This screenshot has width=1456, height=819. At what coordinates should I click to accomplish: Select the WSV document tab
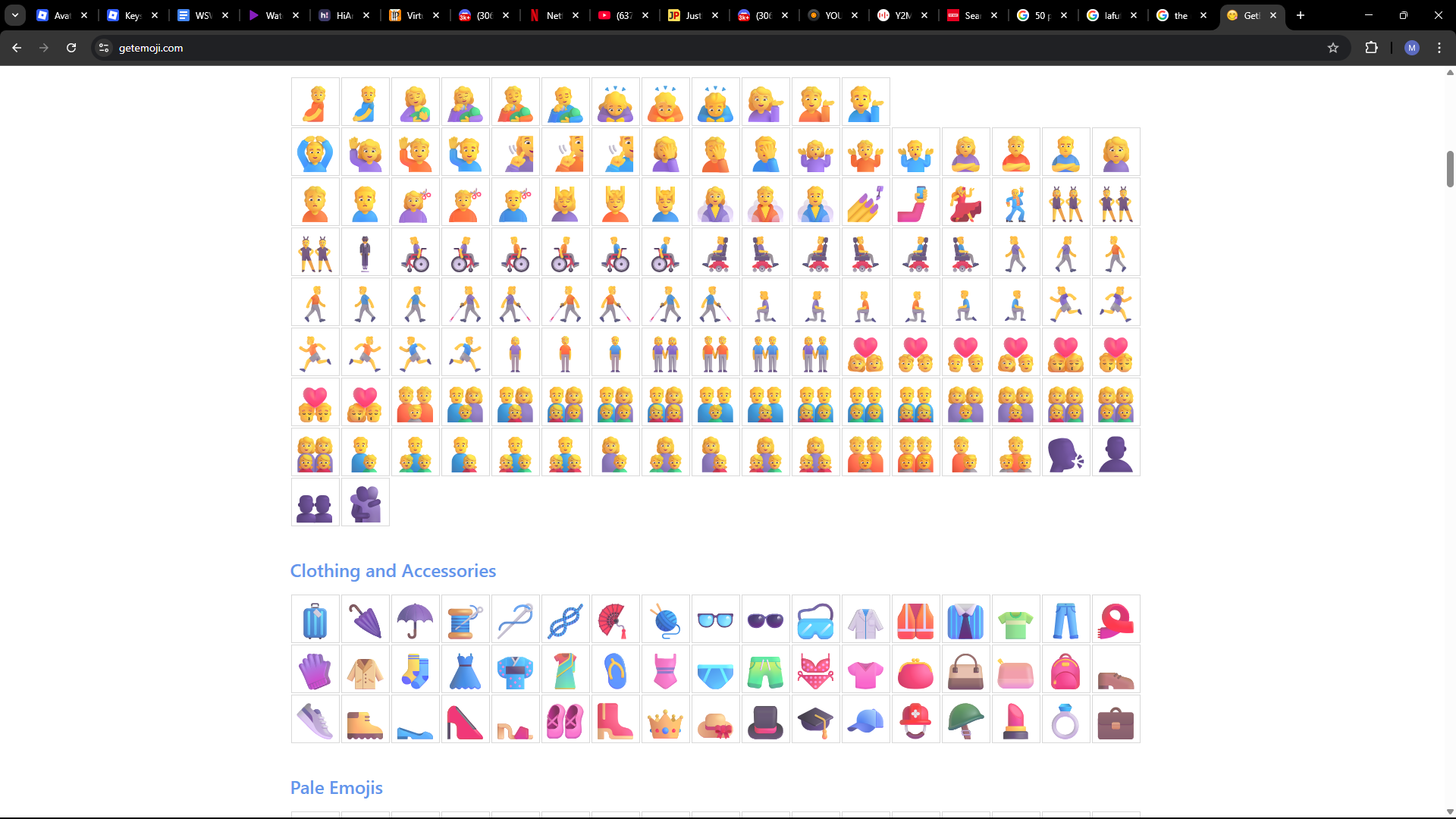[x=204, y=15]
